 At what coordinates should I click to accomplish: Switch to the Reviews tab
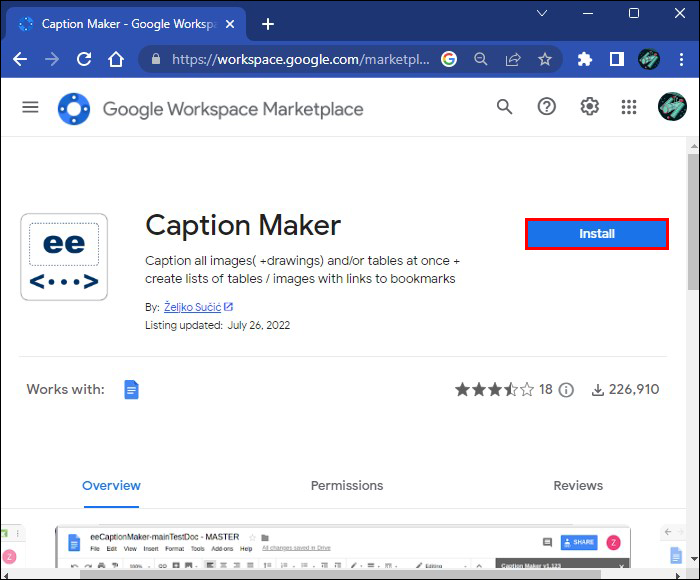tap(578, 485)
